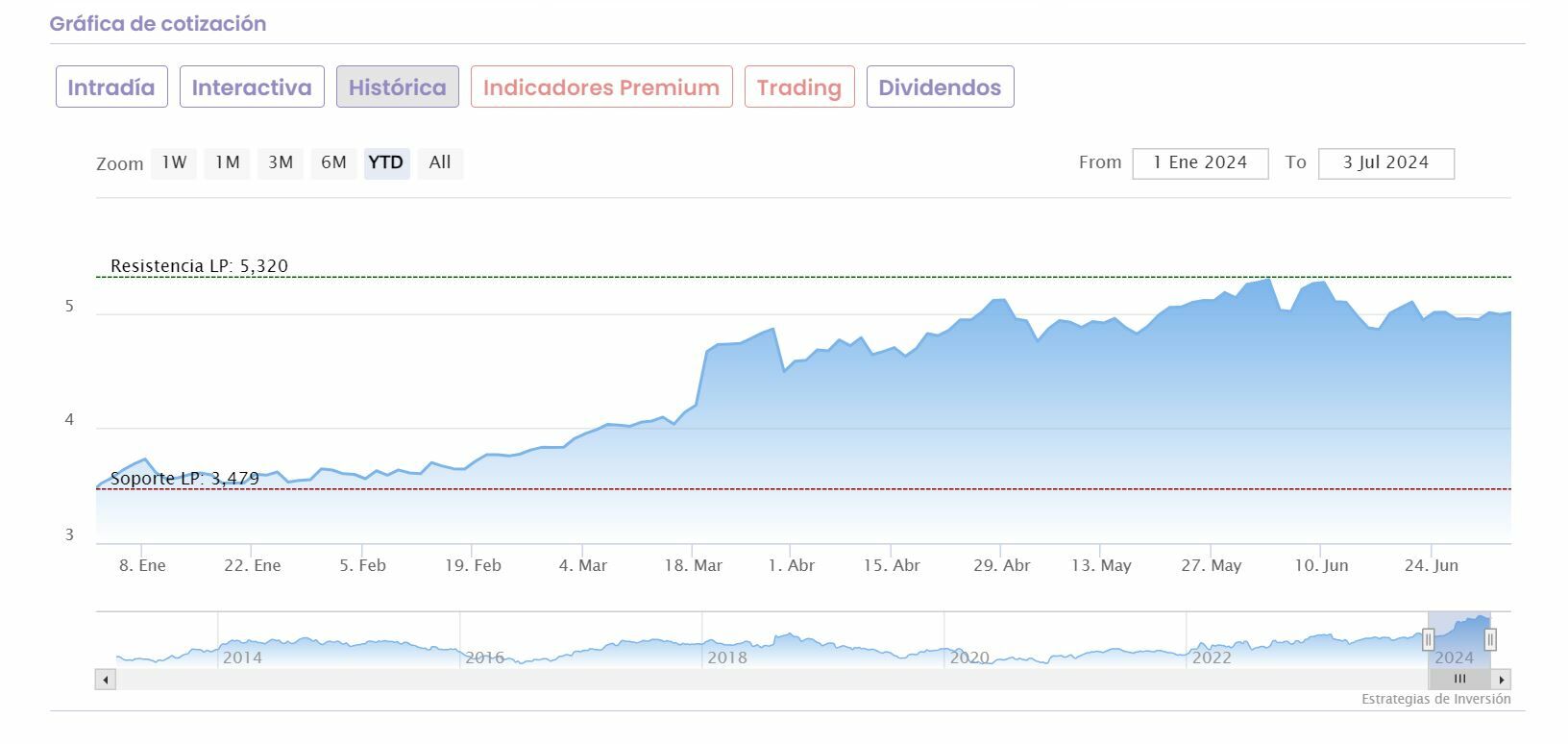Open the Intradía chart tab
Screen dimensions: 1568x744
tap(111, 87)
